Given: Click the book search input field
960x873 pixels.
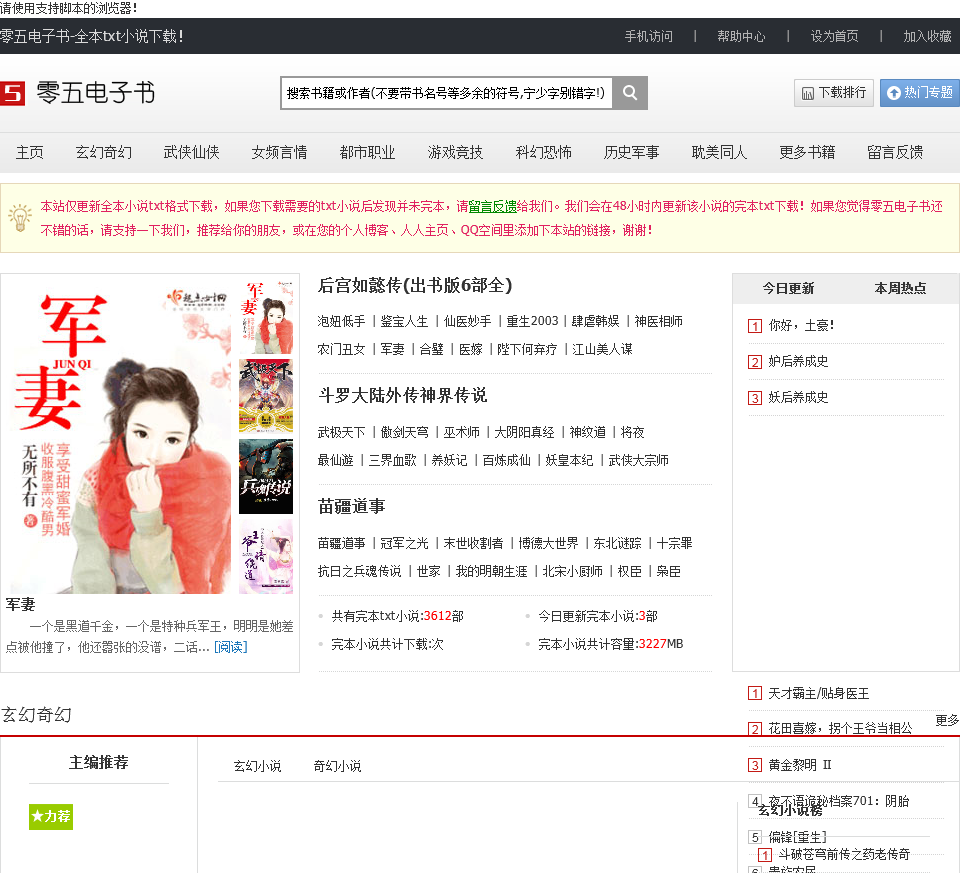Looking at the screenshot, I should 446,93.
